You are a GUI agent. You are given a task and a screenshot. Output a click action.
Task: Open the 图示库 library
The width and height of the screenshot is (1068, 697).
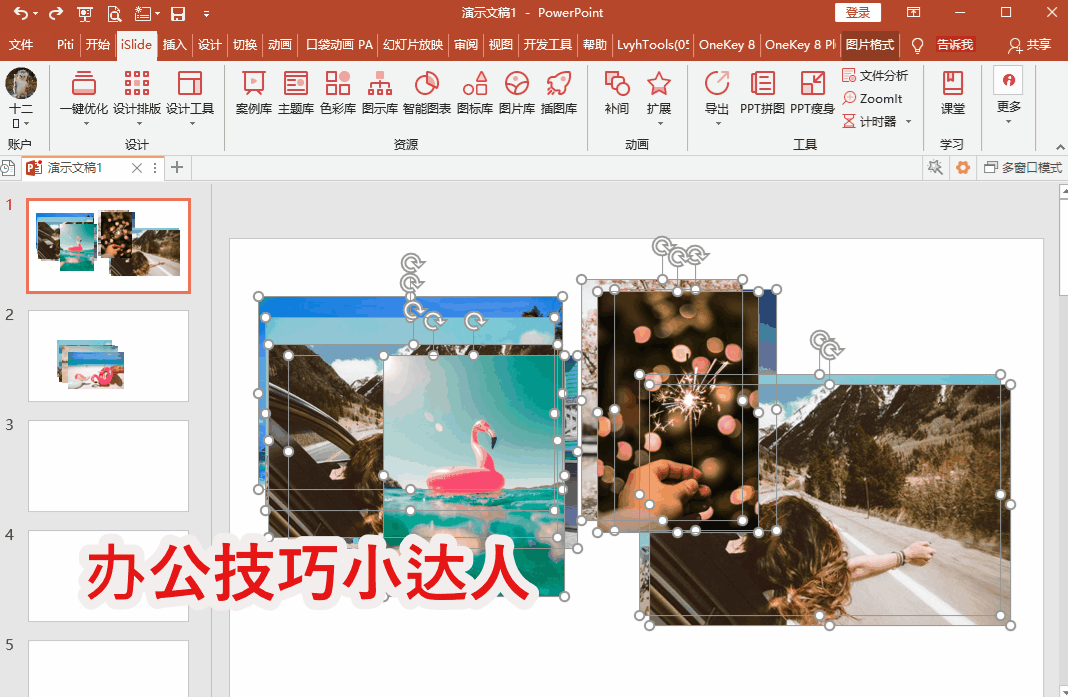pos(380,93)
